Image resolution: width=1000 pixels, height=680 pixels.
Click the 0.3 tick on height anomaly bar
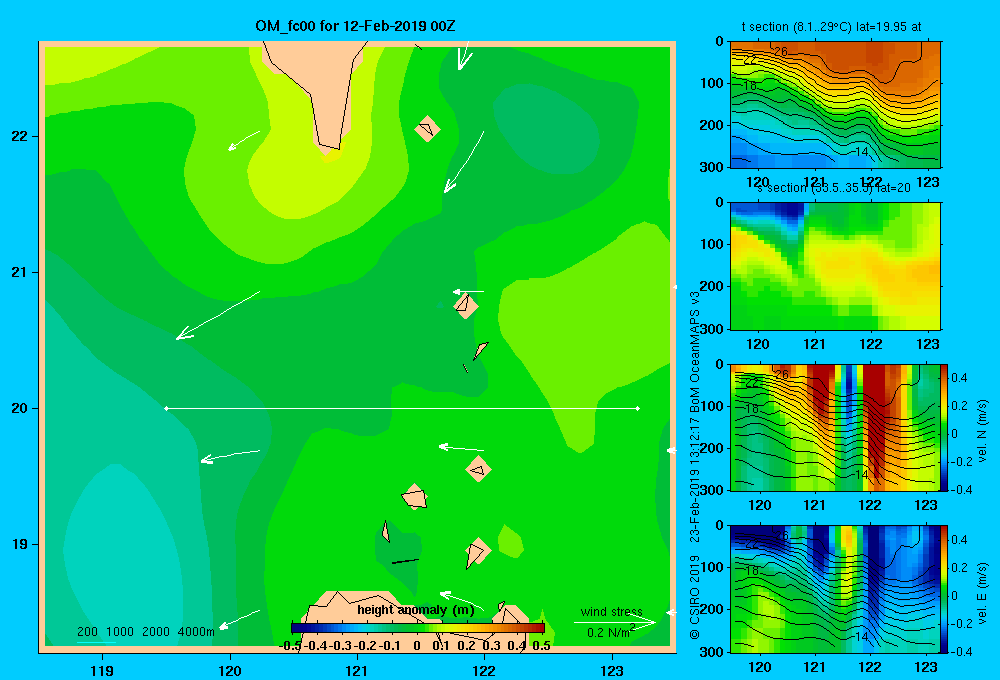click(491, 646)
